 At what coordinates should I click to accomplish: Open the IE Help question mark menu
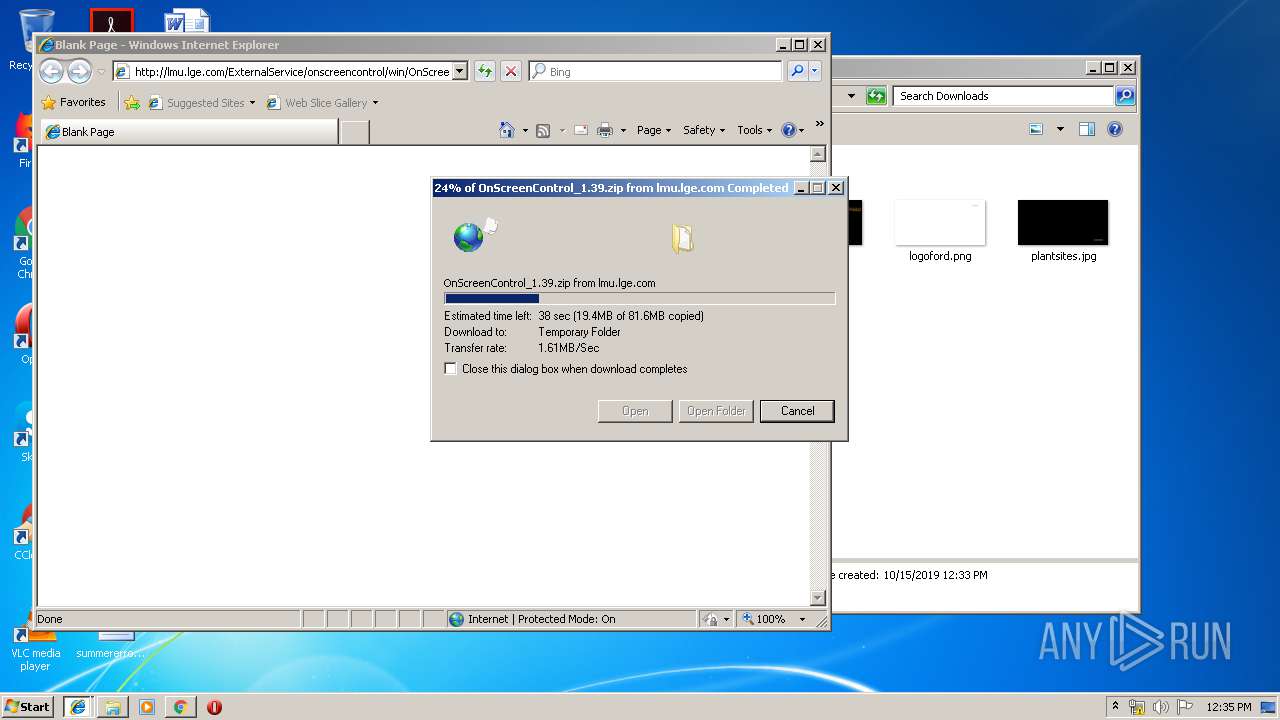pos(792,130)
